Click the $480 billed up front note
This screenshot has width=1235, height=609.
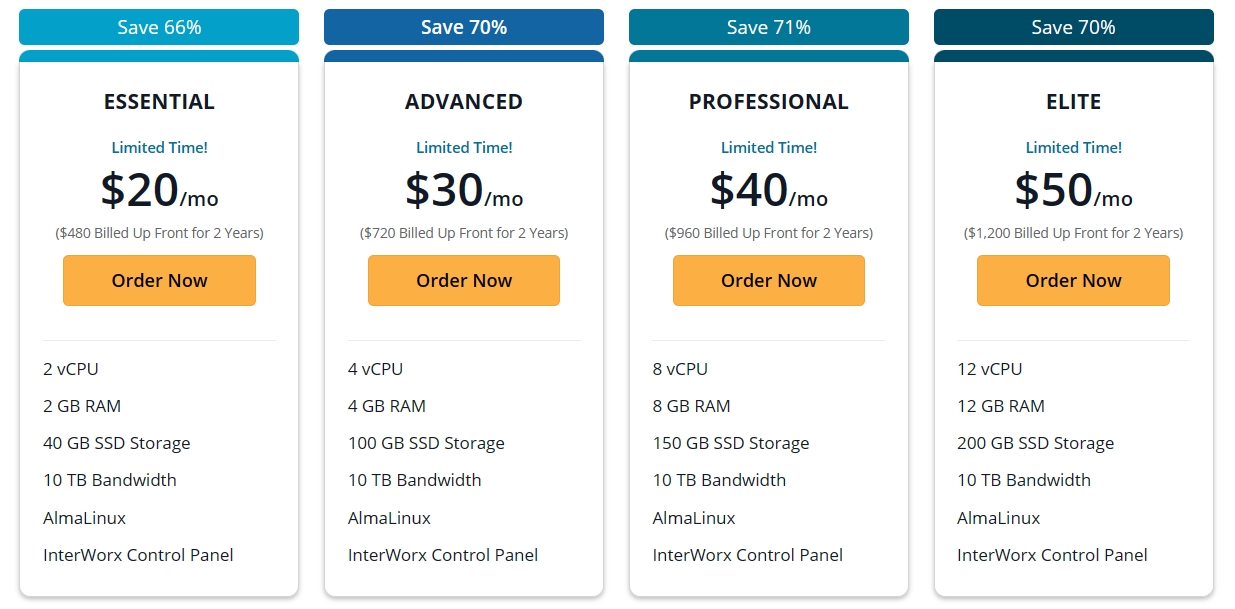click(159, 233)
